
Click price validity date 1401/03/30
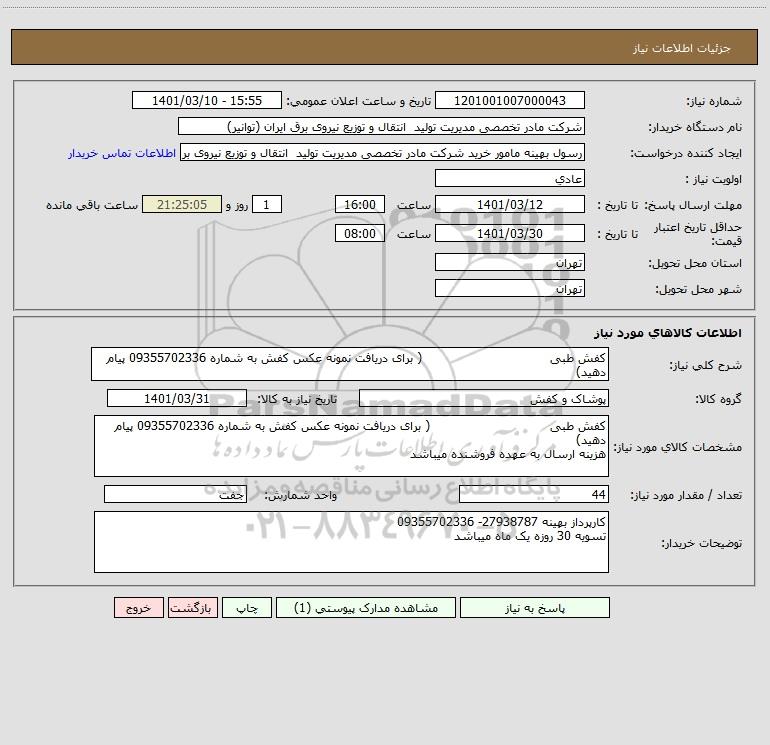(x=510, y=233)
